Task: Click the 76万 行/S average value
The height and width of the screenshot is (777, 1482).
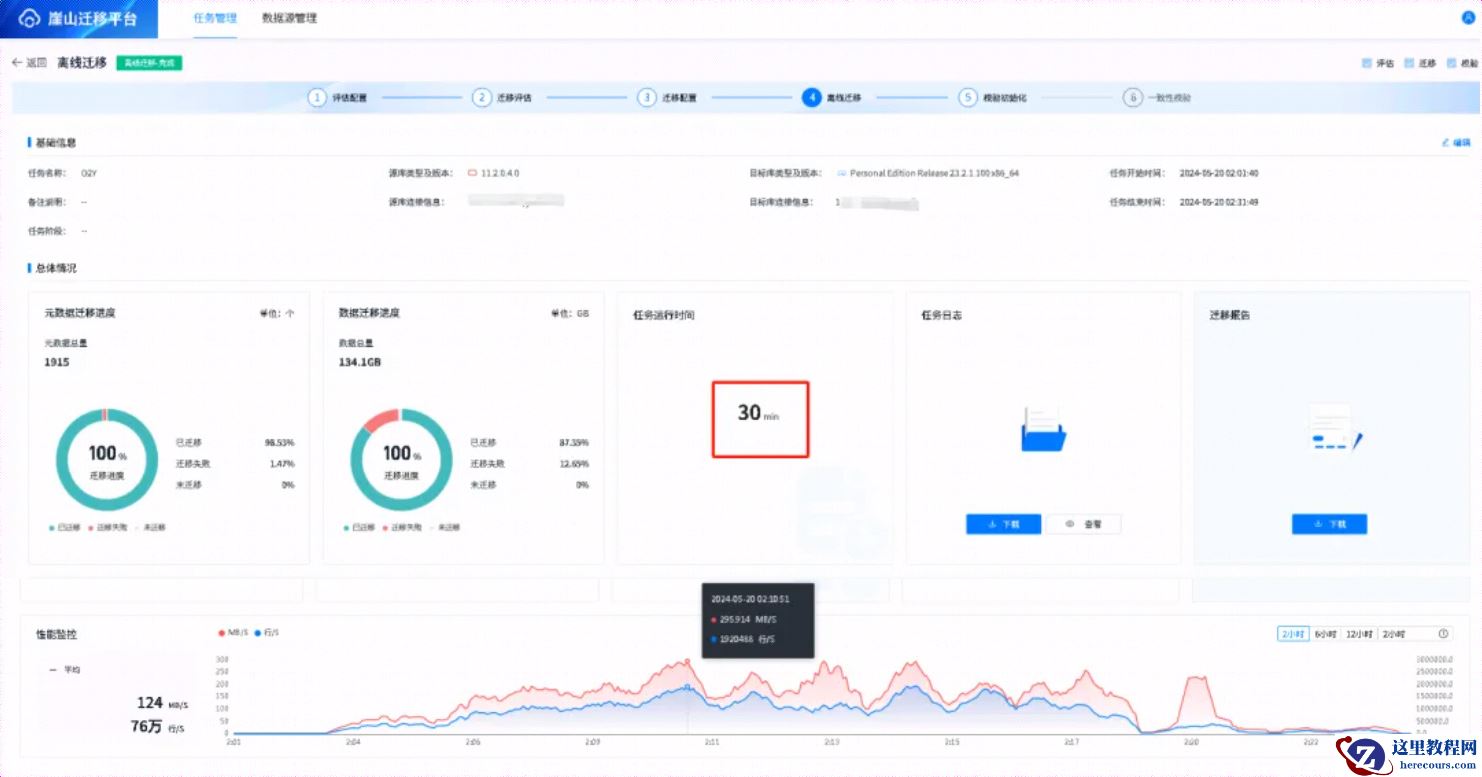Action: point(158,726)
